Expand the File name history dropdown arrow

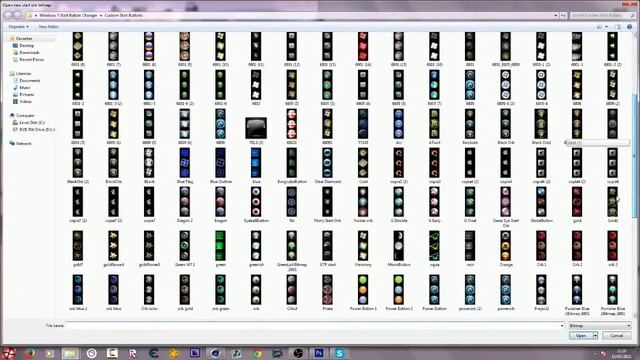coord(562,326)
